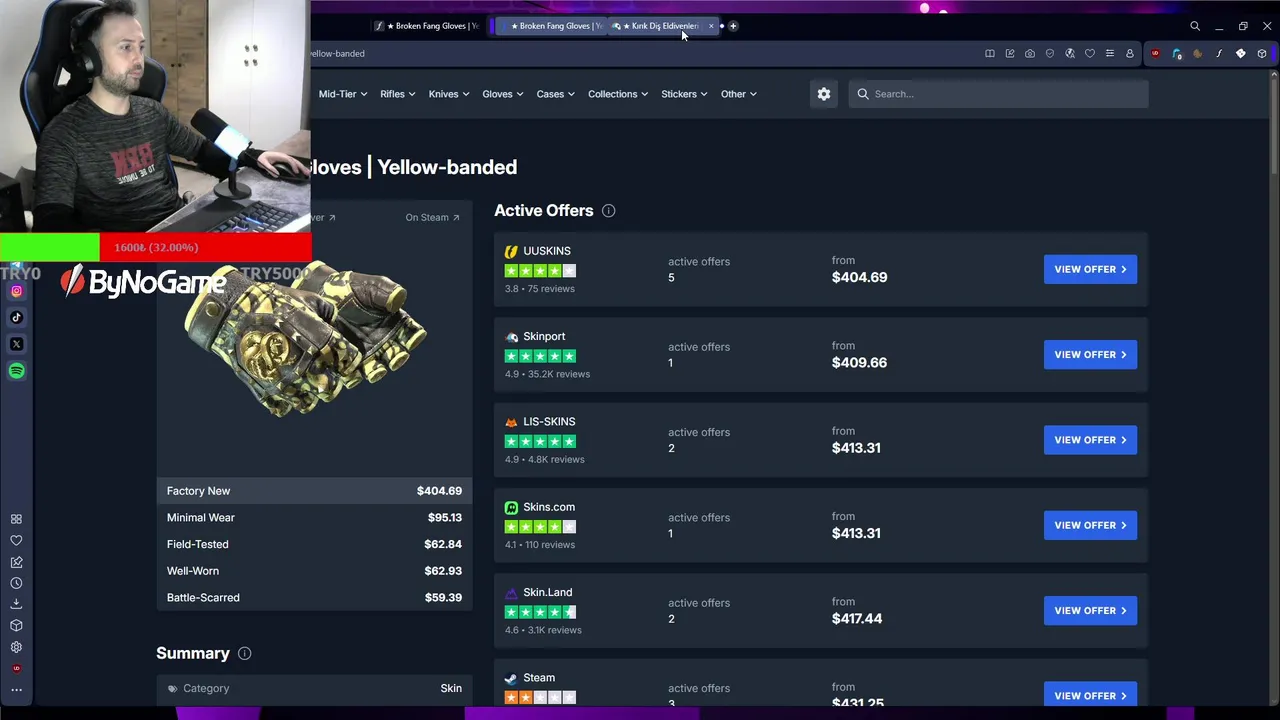Viewport: 1280px width, 720px height.
Task: Select Well-Worn price row
Action: 314,571
